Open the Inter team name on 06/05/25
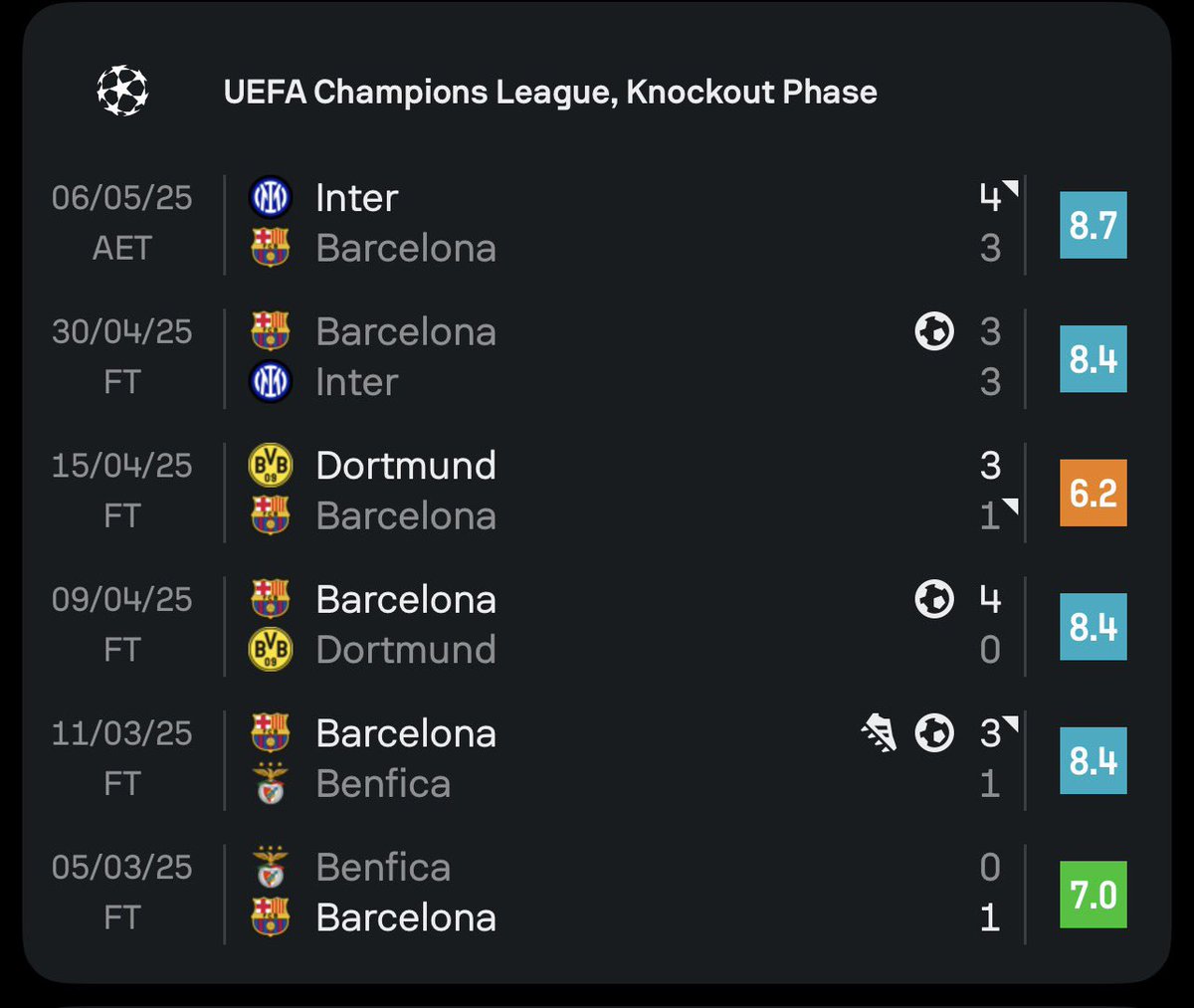 [356, 198]
